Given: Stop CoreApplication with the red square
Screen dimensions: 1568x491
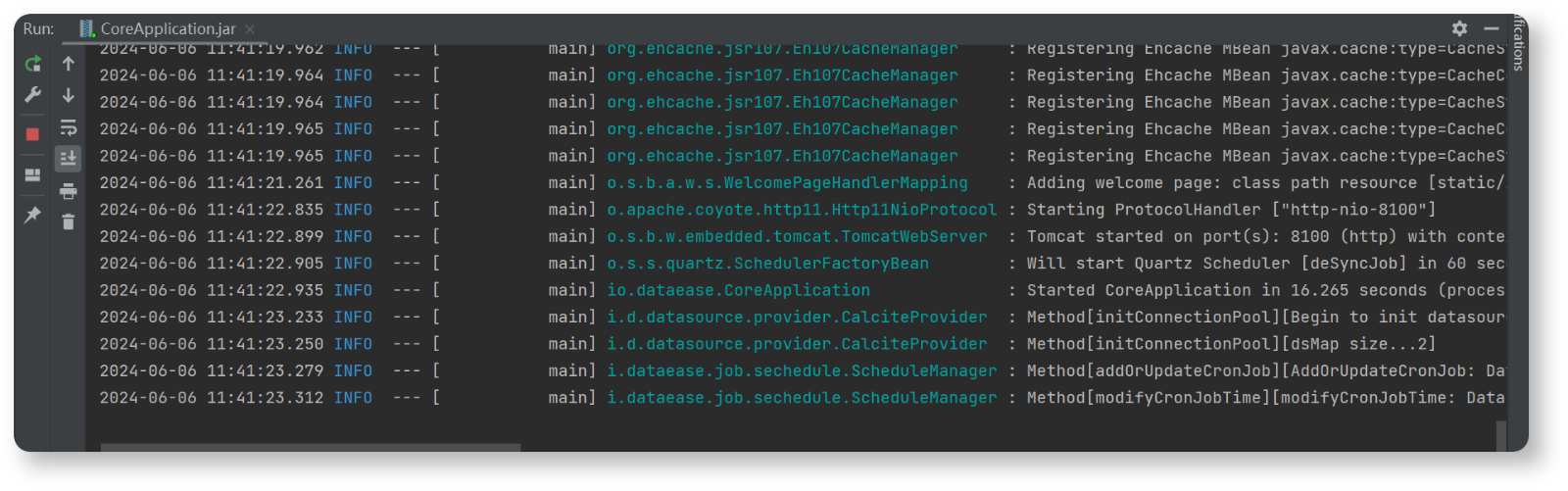Looking at the screenshot, I should pyautogui.click(x=32, y=134).
